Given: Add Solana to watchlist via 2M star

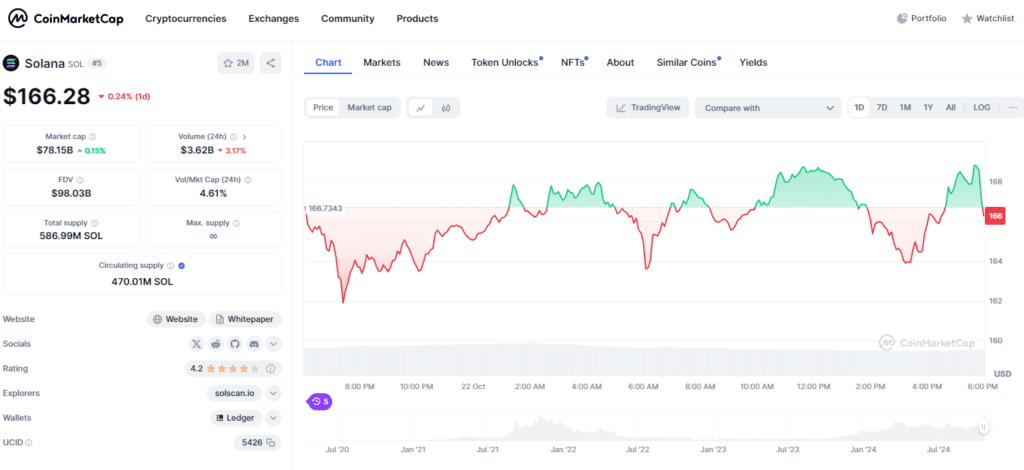Looking at the screenshot, I should point(236,63).
